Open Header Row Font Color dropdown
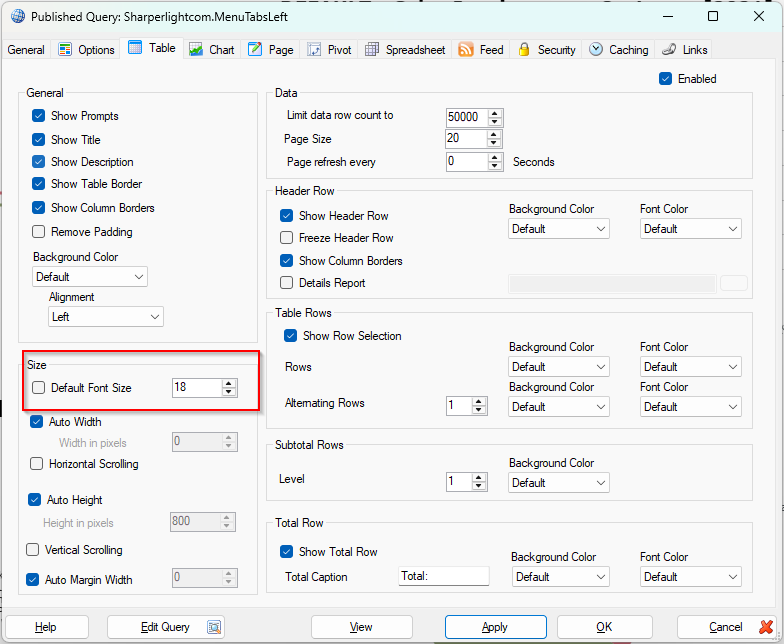This screenshot has width=784, height=644. tap(690, 229)
